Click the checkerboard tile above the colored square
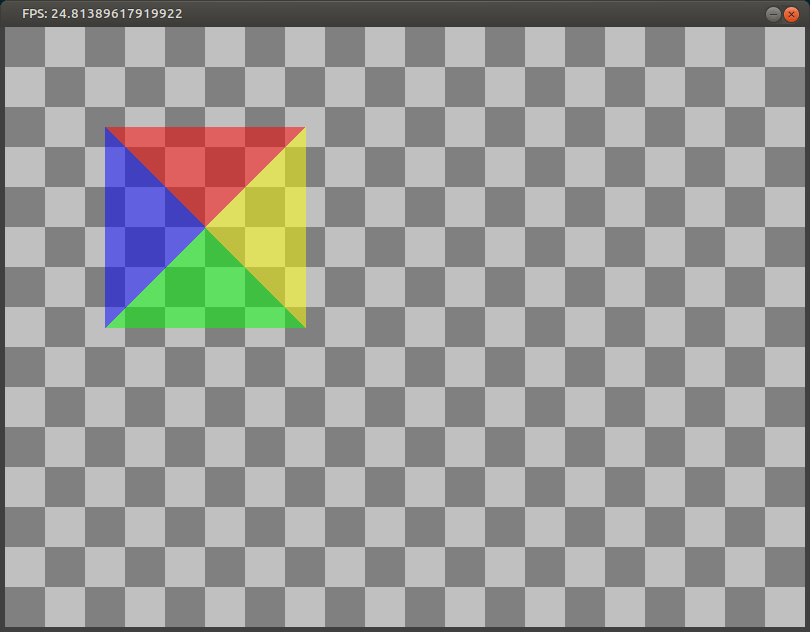Image resolution: width=810 pixels, height=632 pixels. click(205, 90)
